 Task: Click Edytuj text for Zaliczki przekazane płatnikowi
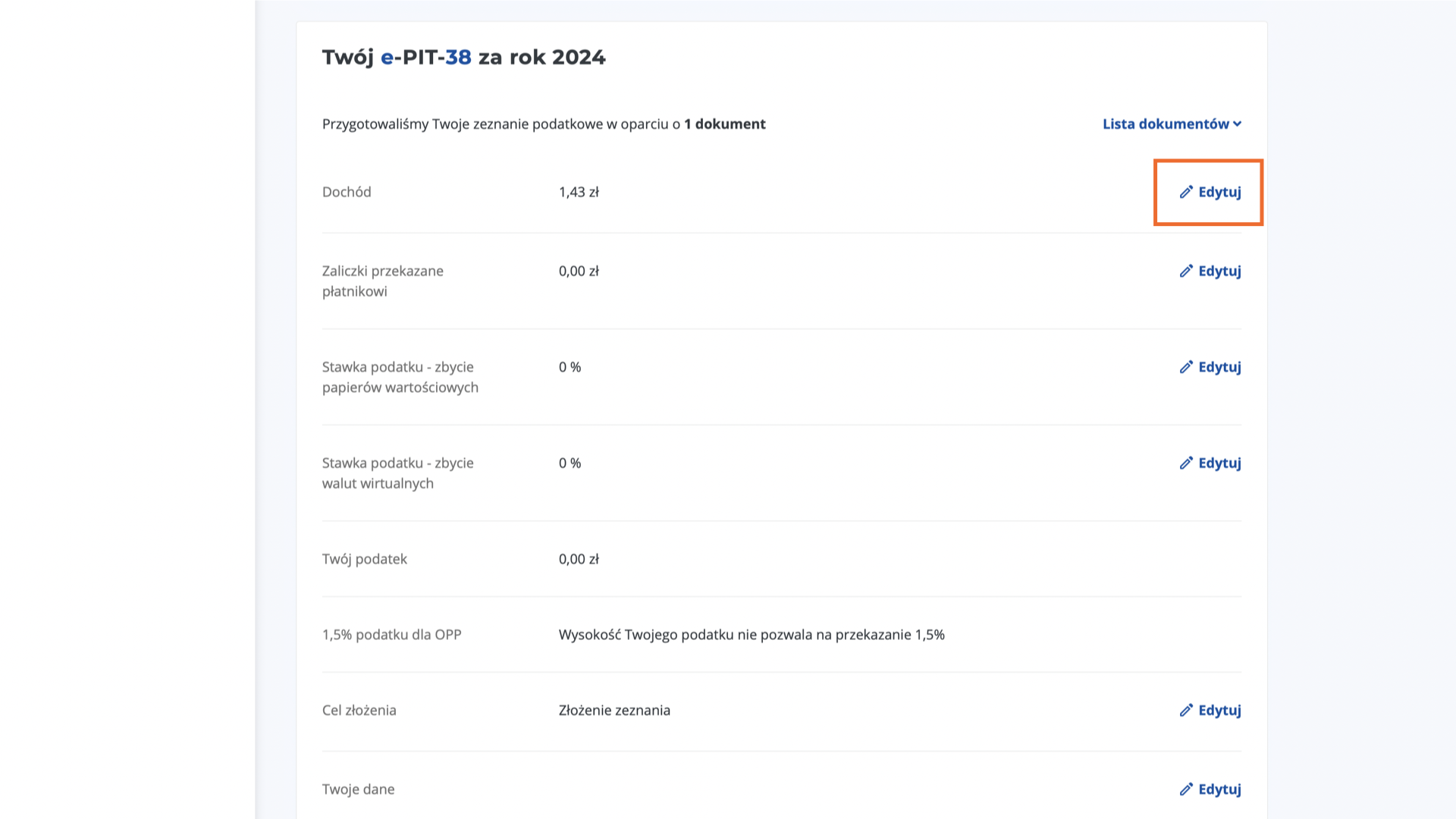point(1219,271)
